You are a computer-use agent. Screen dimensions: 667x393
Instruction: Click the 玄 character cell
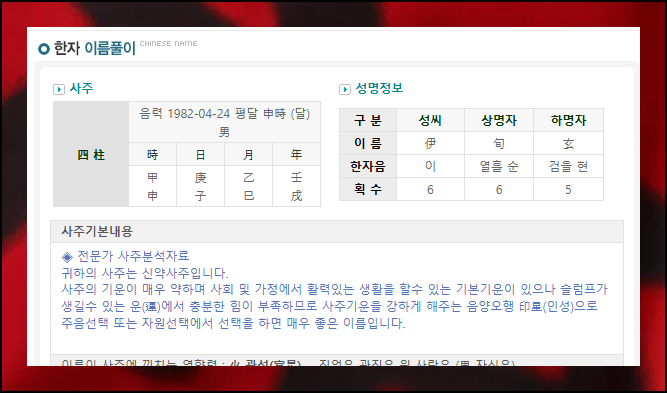click(x=568, y=143)
